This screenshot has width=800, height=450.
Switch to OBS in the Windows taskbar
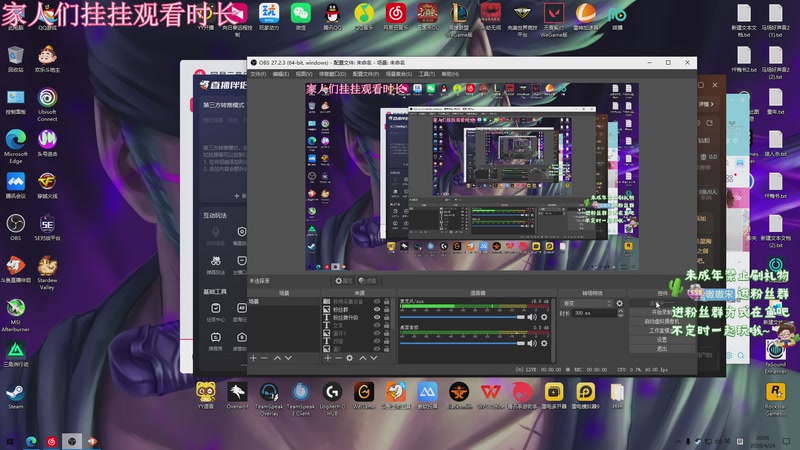[72, 441]
